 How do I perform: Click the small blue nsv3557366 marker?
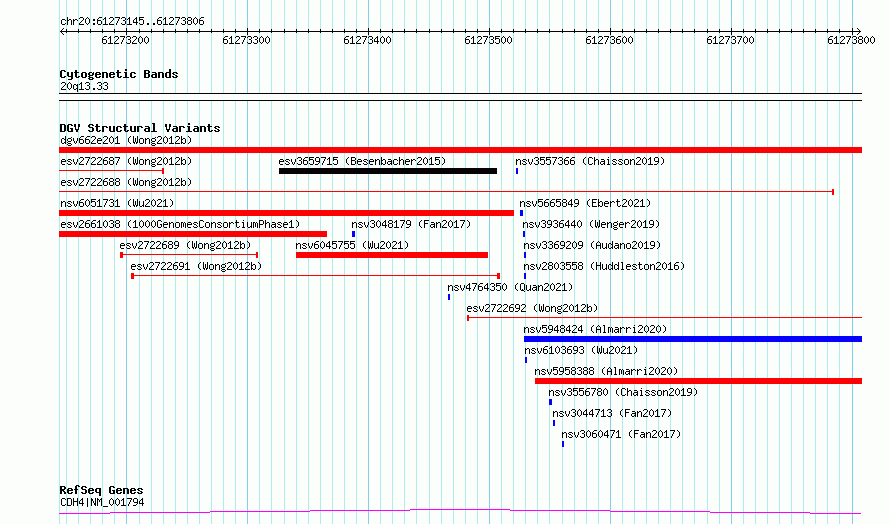click(517, 171)
